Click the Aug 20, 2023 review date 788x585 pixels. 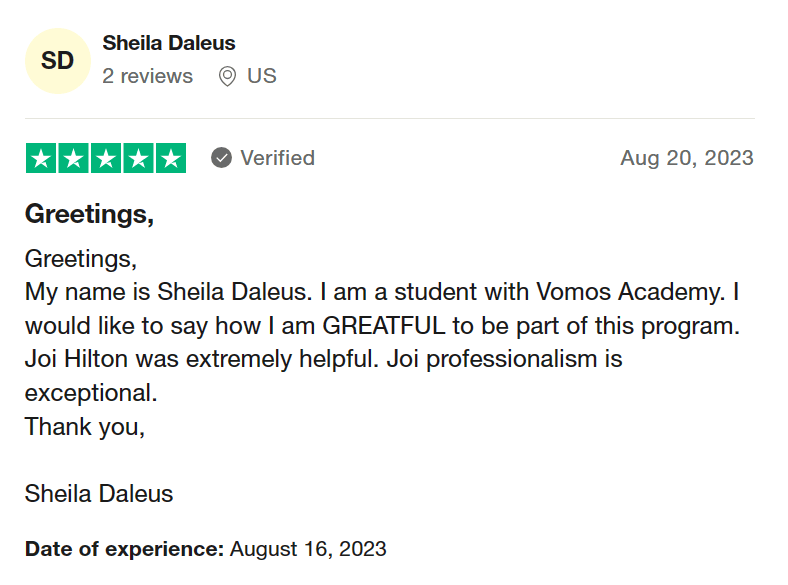pyautogui.click(x=686, y=158)
